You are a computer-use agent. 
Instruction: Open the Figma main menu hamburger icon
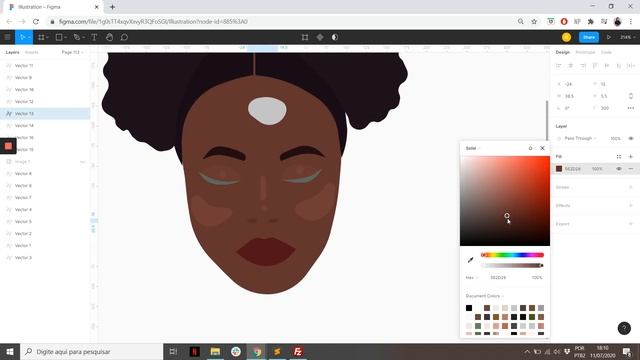pos(7,37)
